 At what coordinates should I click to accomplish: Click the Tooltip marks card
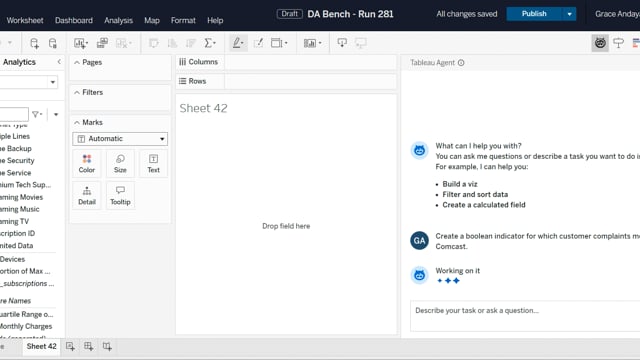[x=120, y=196]
